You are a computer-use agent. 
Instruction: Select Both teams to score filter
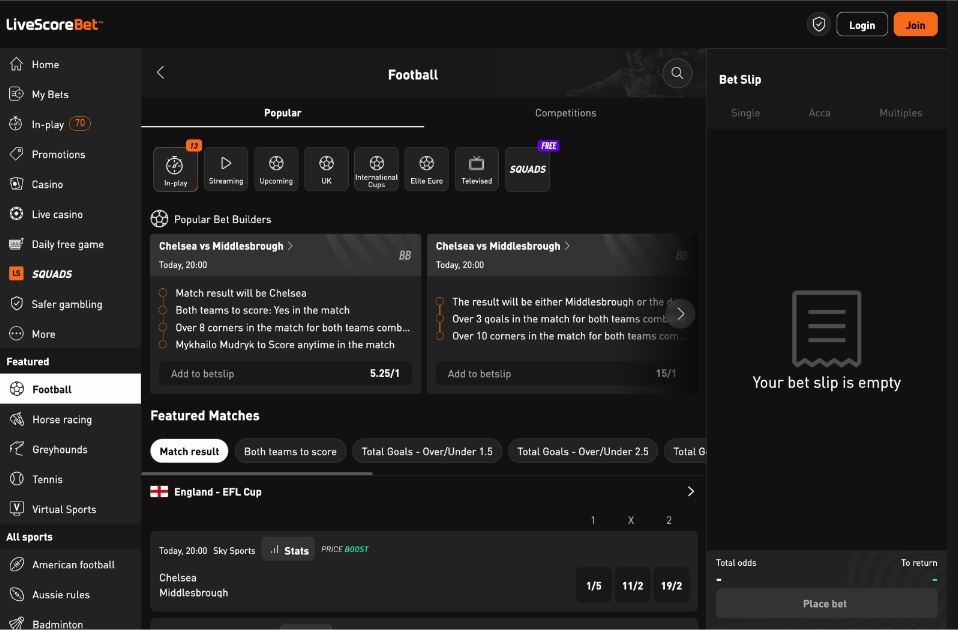290,452
